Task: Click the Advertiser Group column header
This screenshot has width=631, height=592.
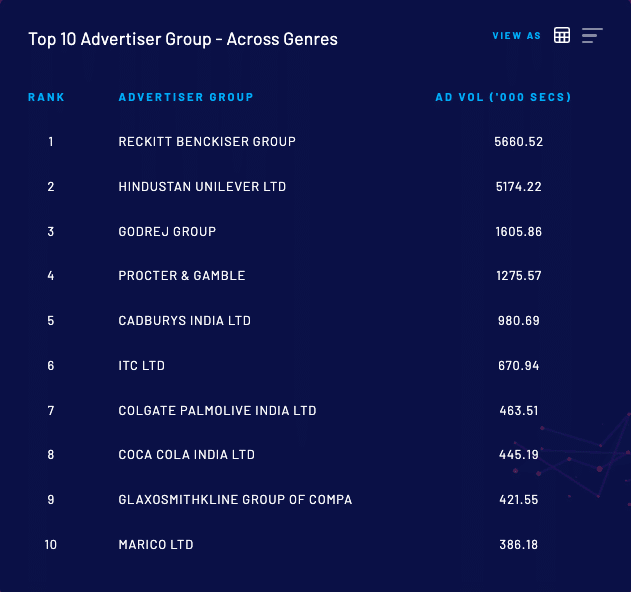Action: 186,97
